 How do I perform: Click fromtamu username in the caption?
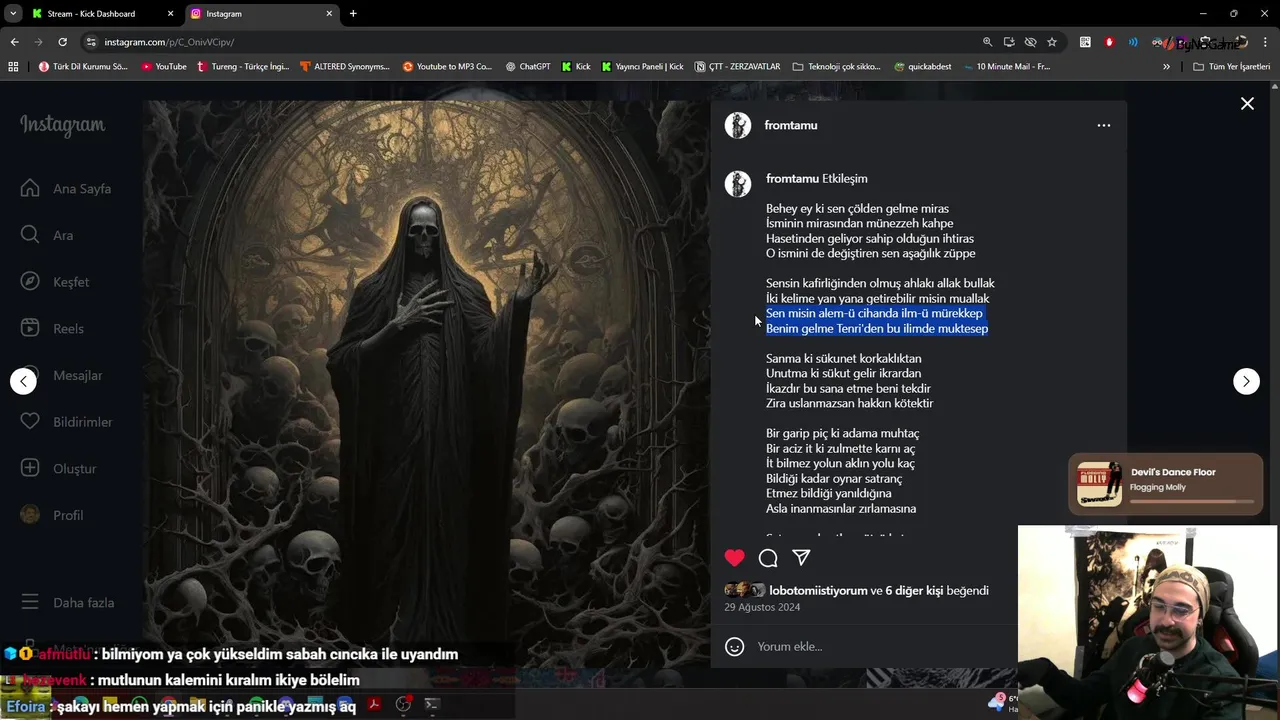coord(792,179)
